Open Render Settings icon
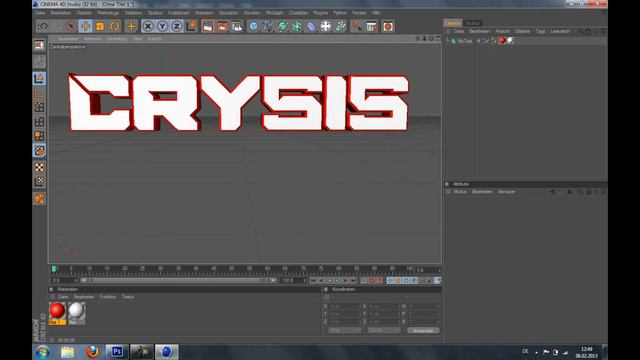 point(237,27)
